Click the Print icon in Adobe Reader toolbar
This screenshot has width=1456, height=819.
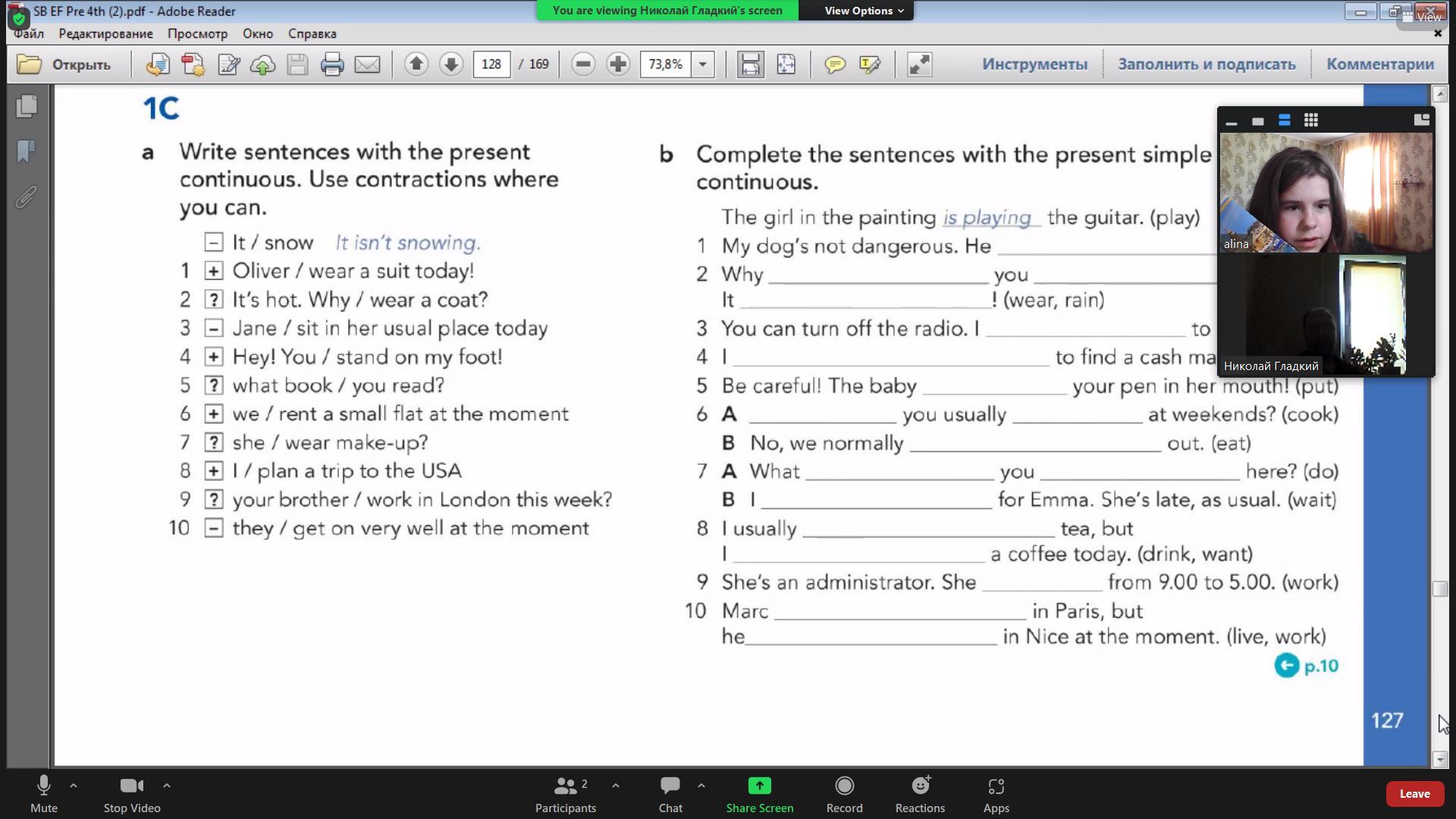tap(332, 64)
